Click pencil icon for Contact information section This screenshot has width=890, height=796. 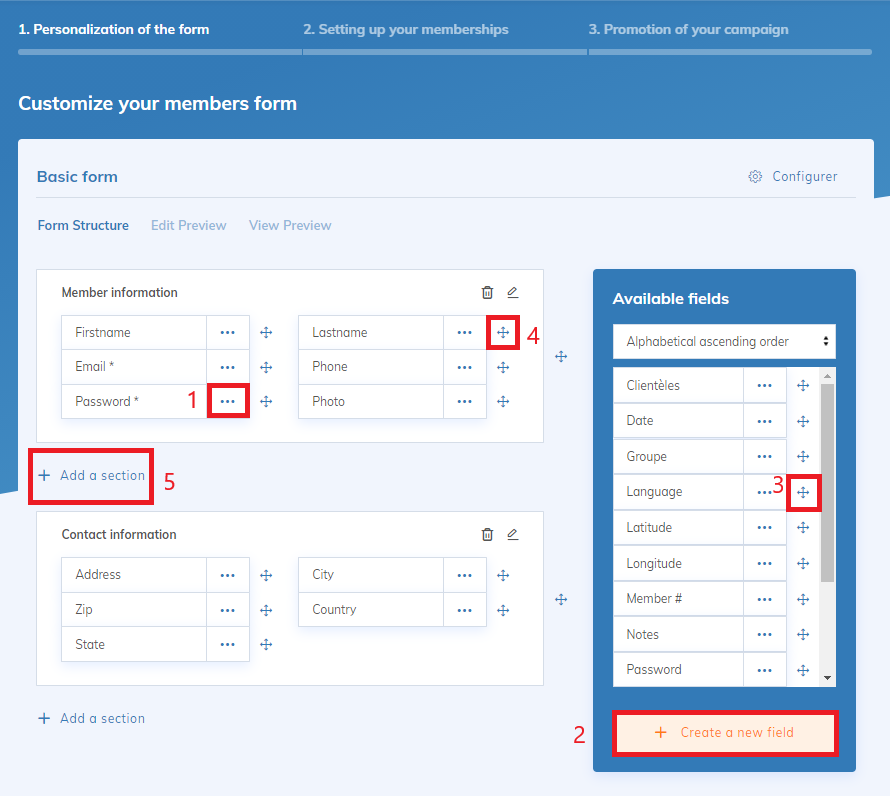[x=513, y=535]
